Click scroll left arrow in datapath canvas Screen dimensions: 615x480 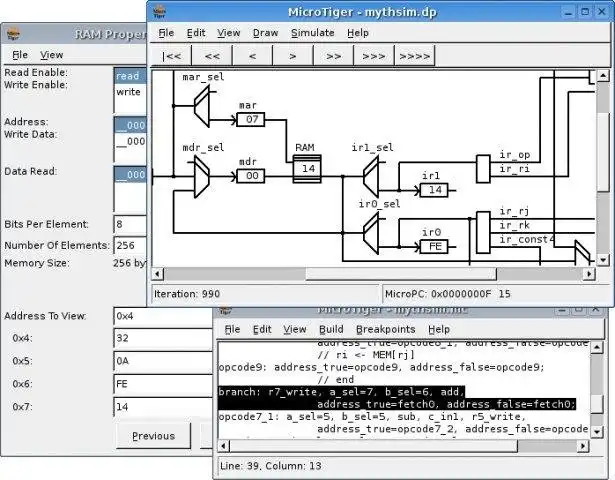click(158, 273)
